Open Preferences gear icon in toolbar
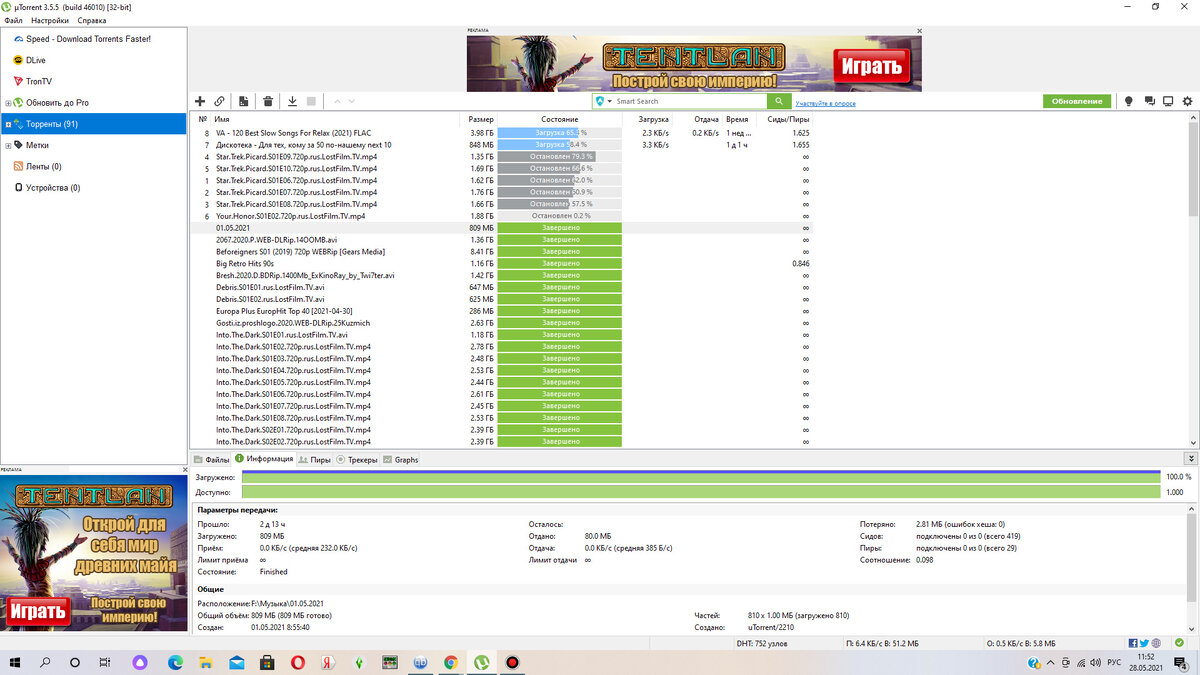This screenshot has width=1200, height=675. pyautogui.click(x=1188, y=101)
